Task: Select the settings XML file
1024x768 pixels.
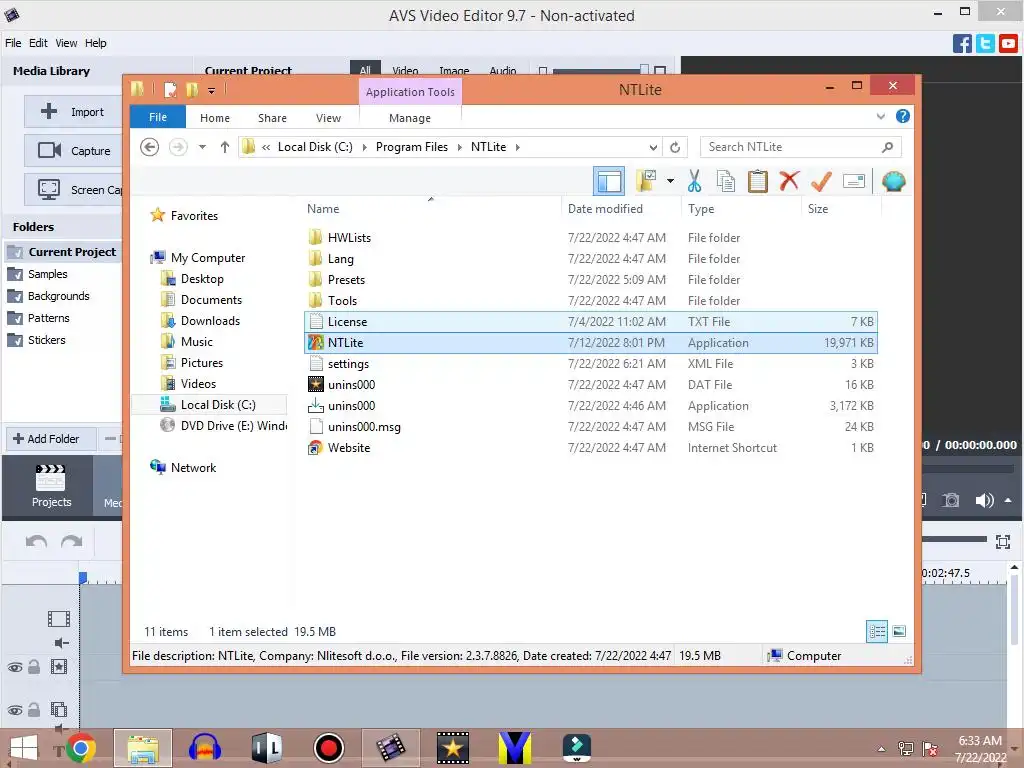Action: point(590,364)
